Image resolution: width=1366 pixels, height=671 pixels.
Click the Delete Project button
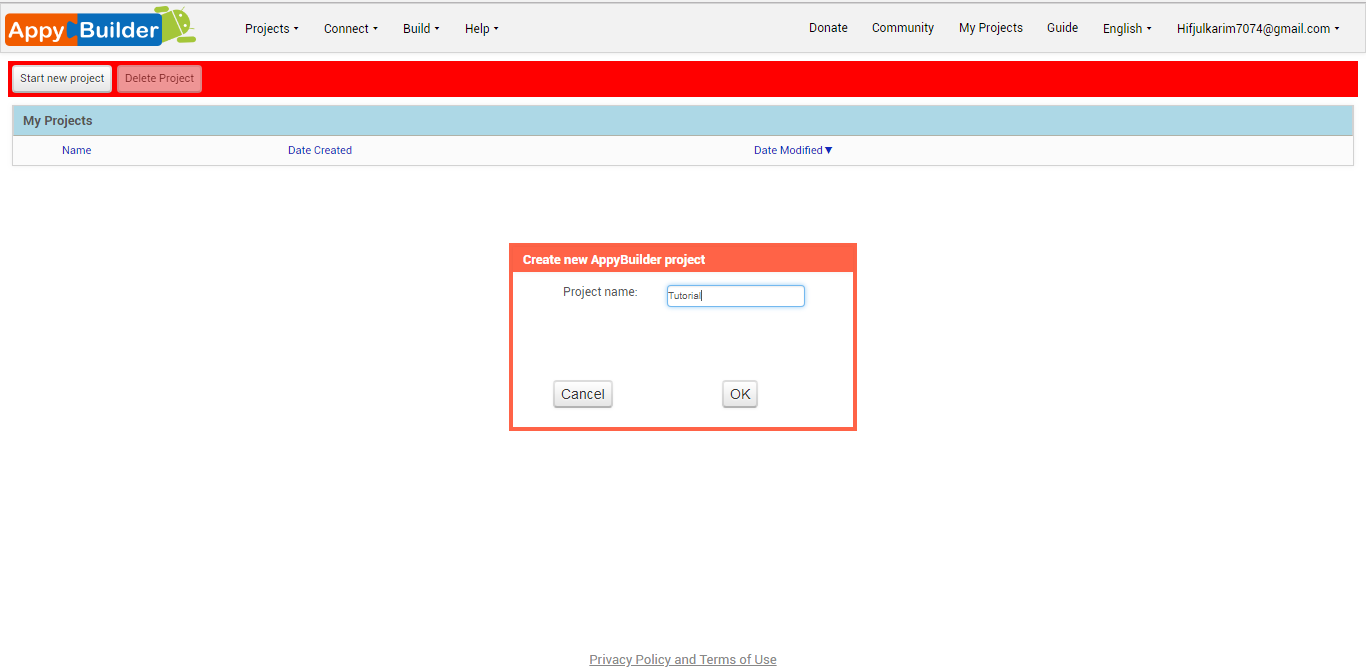pos(159,78)
